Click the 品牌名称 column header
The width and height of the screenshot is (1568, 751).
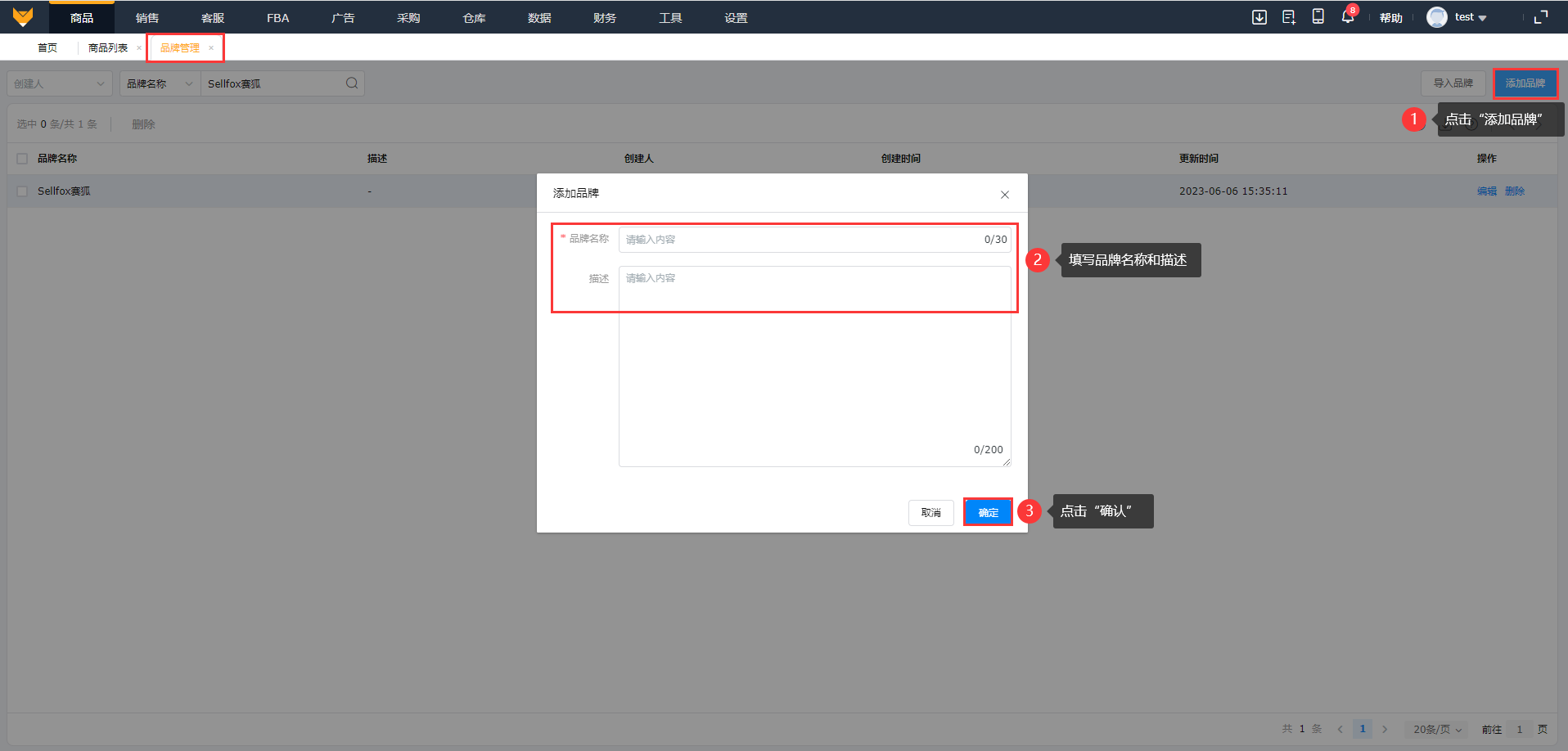[57, 159]
